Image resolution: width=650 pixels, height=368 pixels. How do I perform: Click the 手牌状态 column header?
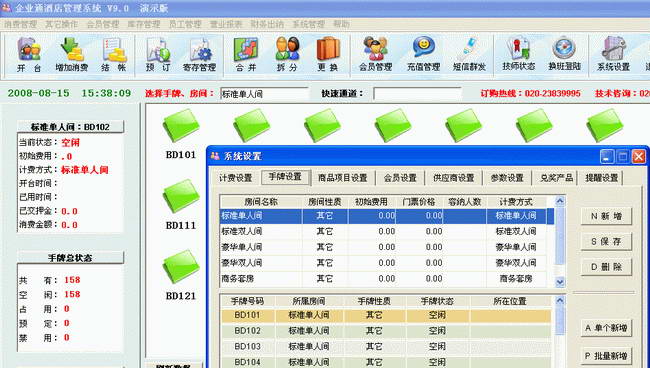pyautogui.click(x=437, y=301)
